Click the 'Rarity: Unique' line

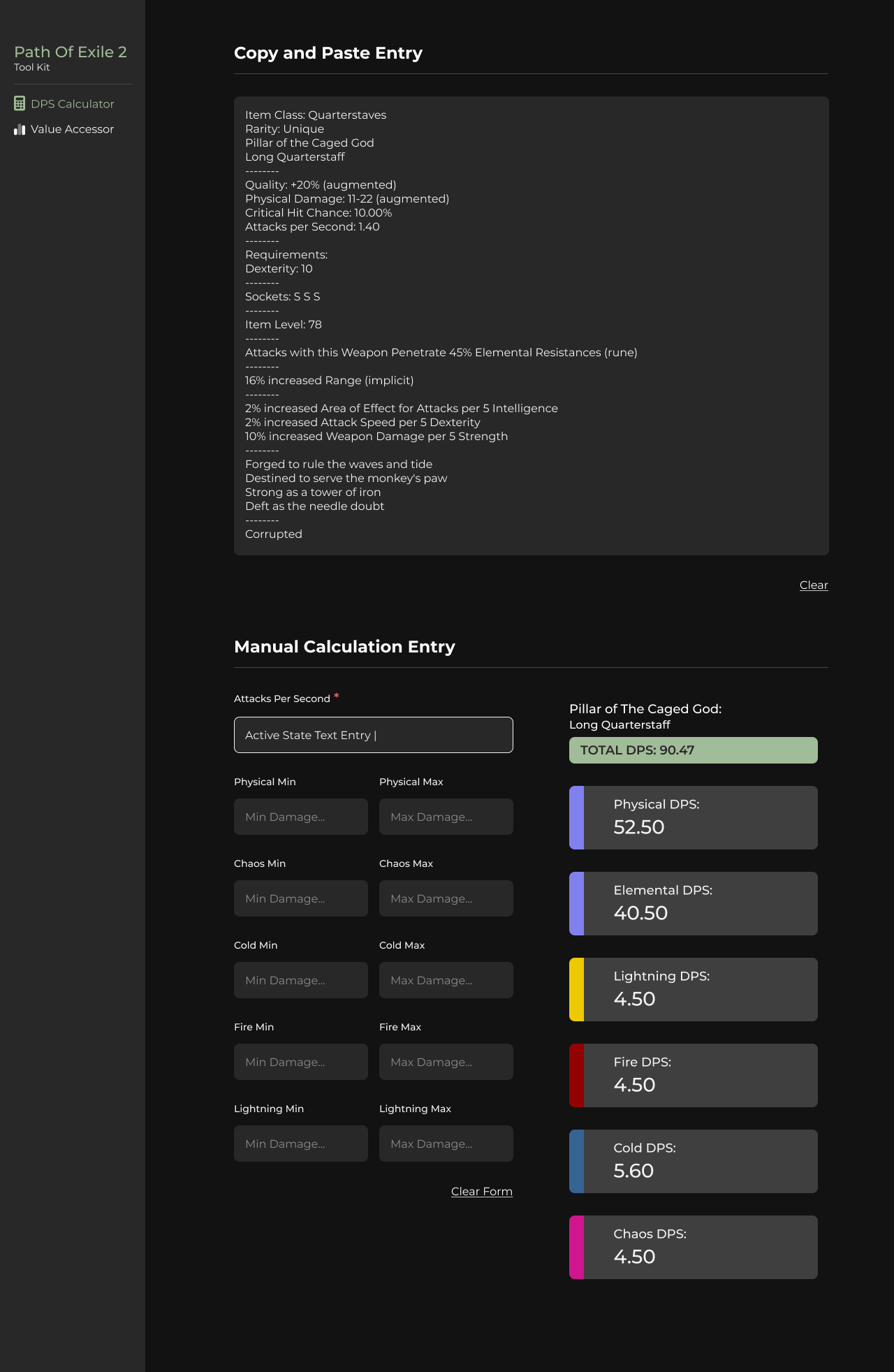tap(284, 129)
